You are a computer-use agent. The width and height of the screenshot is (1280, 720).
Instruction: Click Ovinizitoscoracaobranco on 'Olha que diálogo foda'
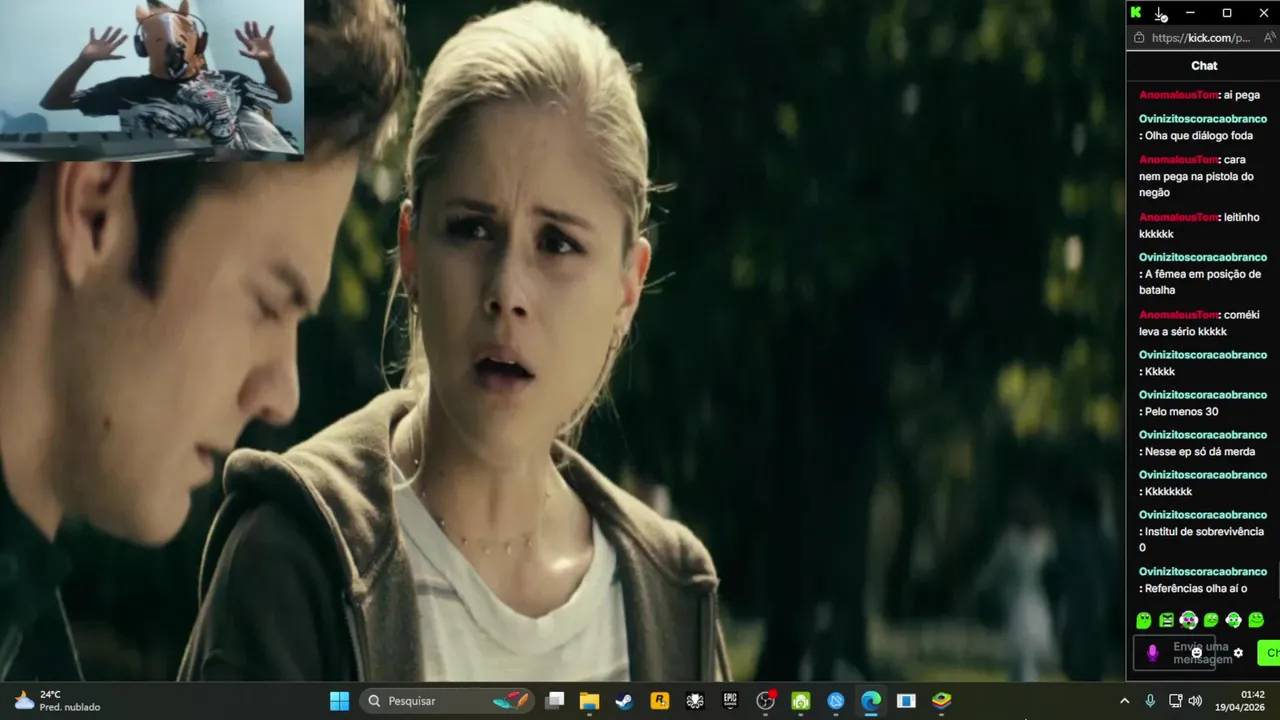tap(1203, 119)
